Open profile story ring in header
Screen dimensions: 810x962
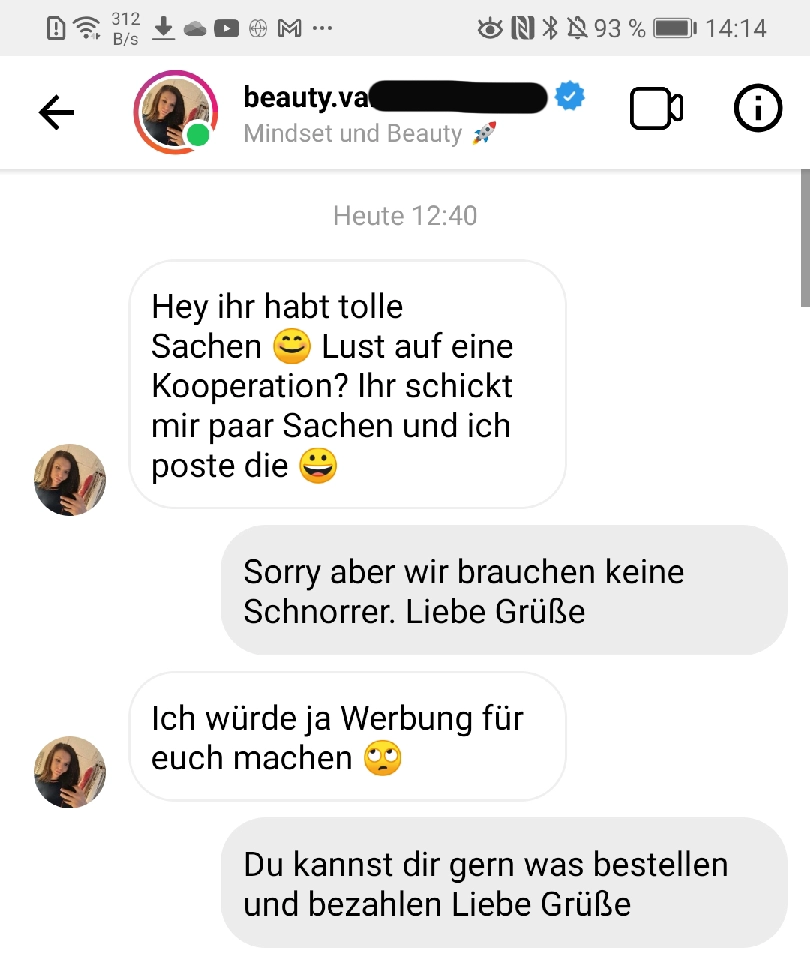(x=176, y=112)
